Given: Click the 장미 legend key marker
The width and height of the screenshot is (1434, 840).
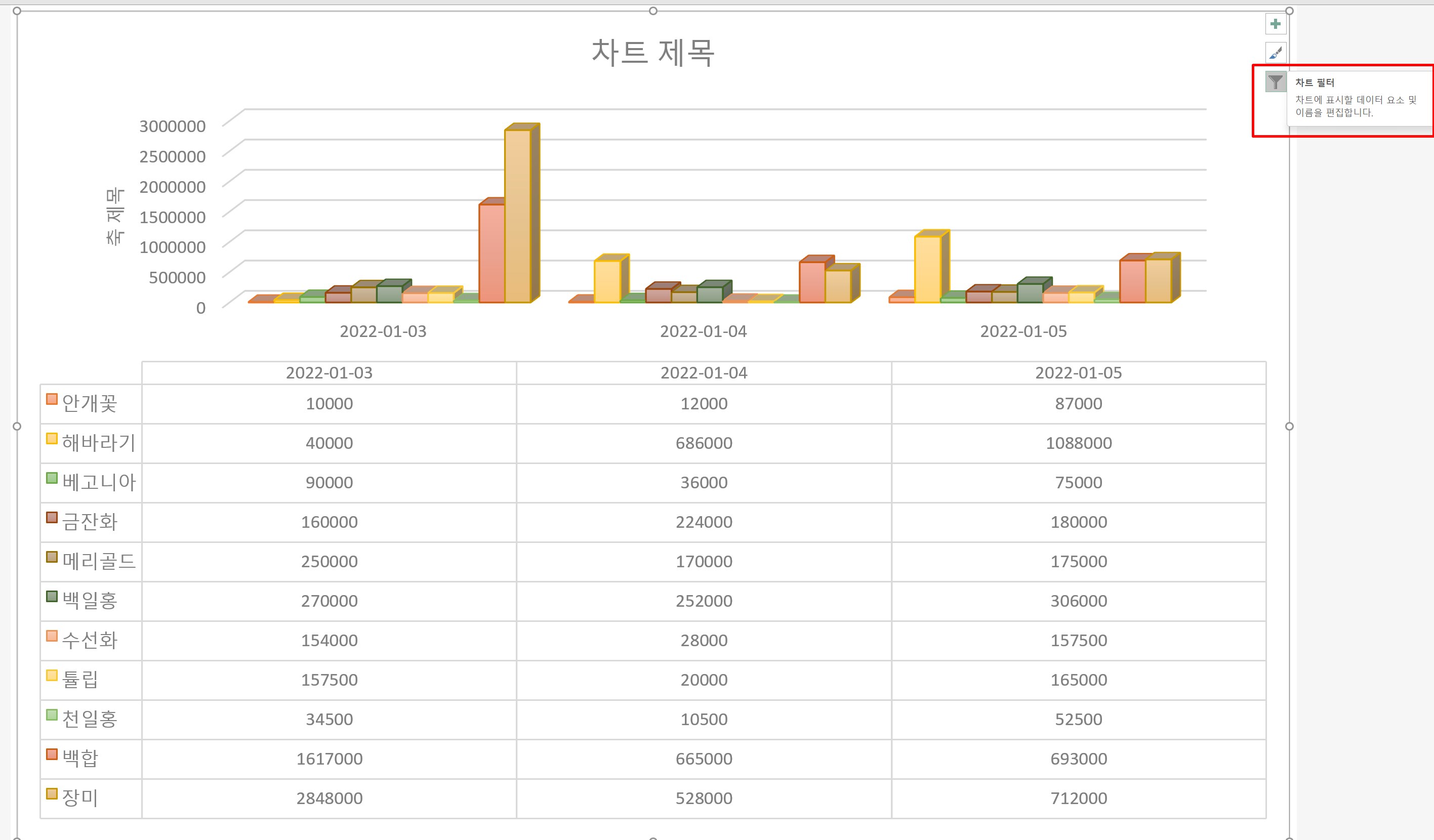Looking at the screenshot, I should coord(52,793).
